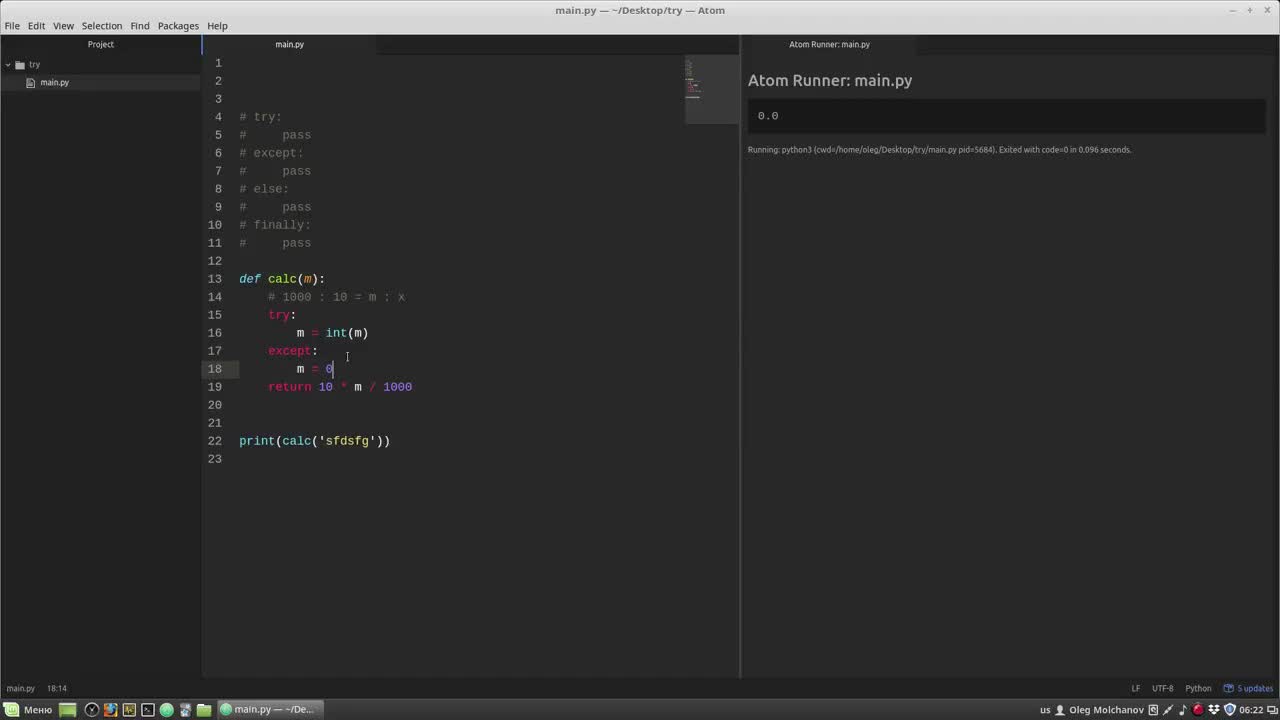Switch to the Atom Runner: main.py tab
This screenshot has width=1280, height=720.
pos(829,45)
